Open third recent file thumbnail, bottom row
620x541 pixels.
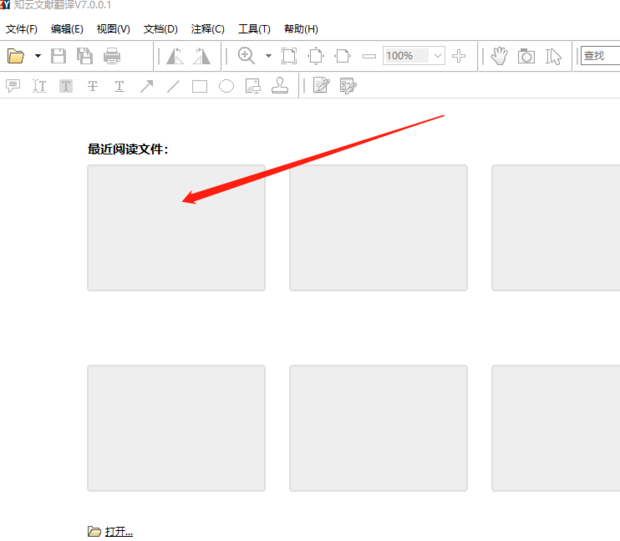[556, 428]
